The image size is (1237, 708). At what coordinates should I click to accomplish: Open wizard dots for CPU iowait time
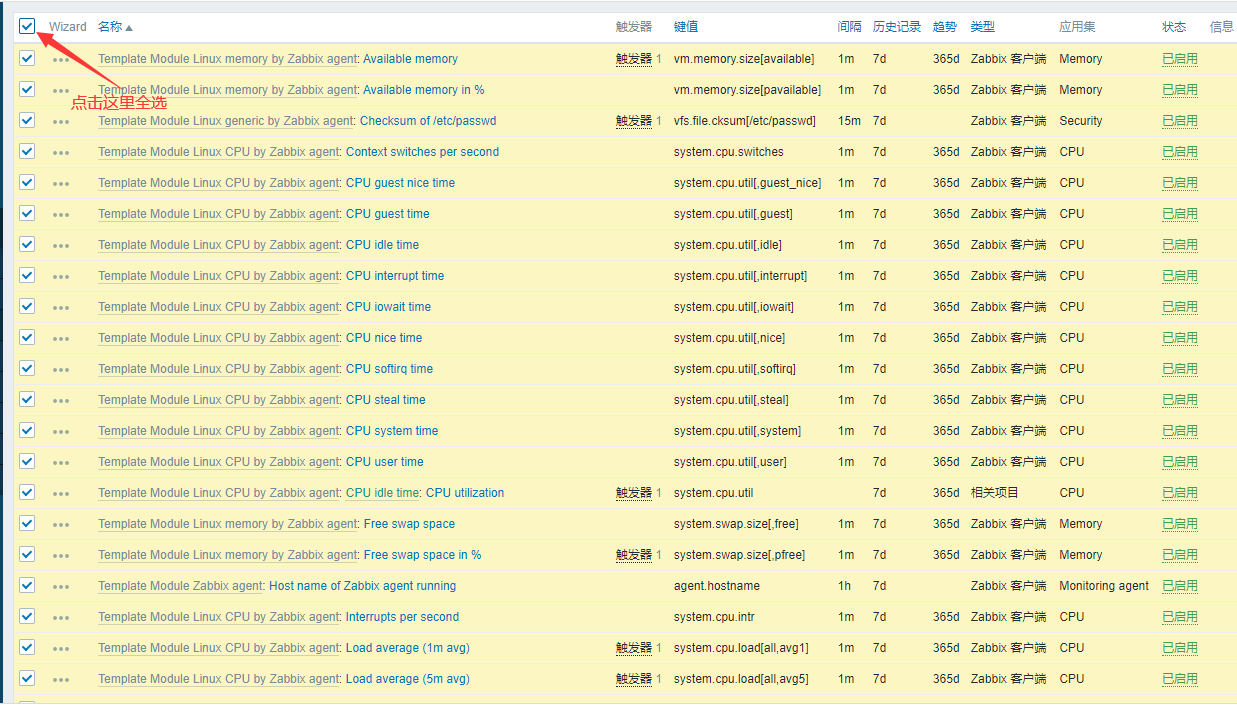point(61,307)
